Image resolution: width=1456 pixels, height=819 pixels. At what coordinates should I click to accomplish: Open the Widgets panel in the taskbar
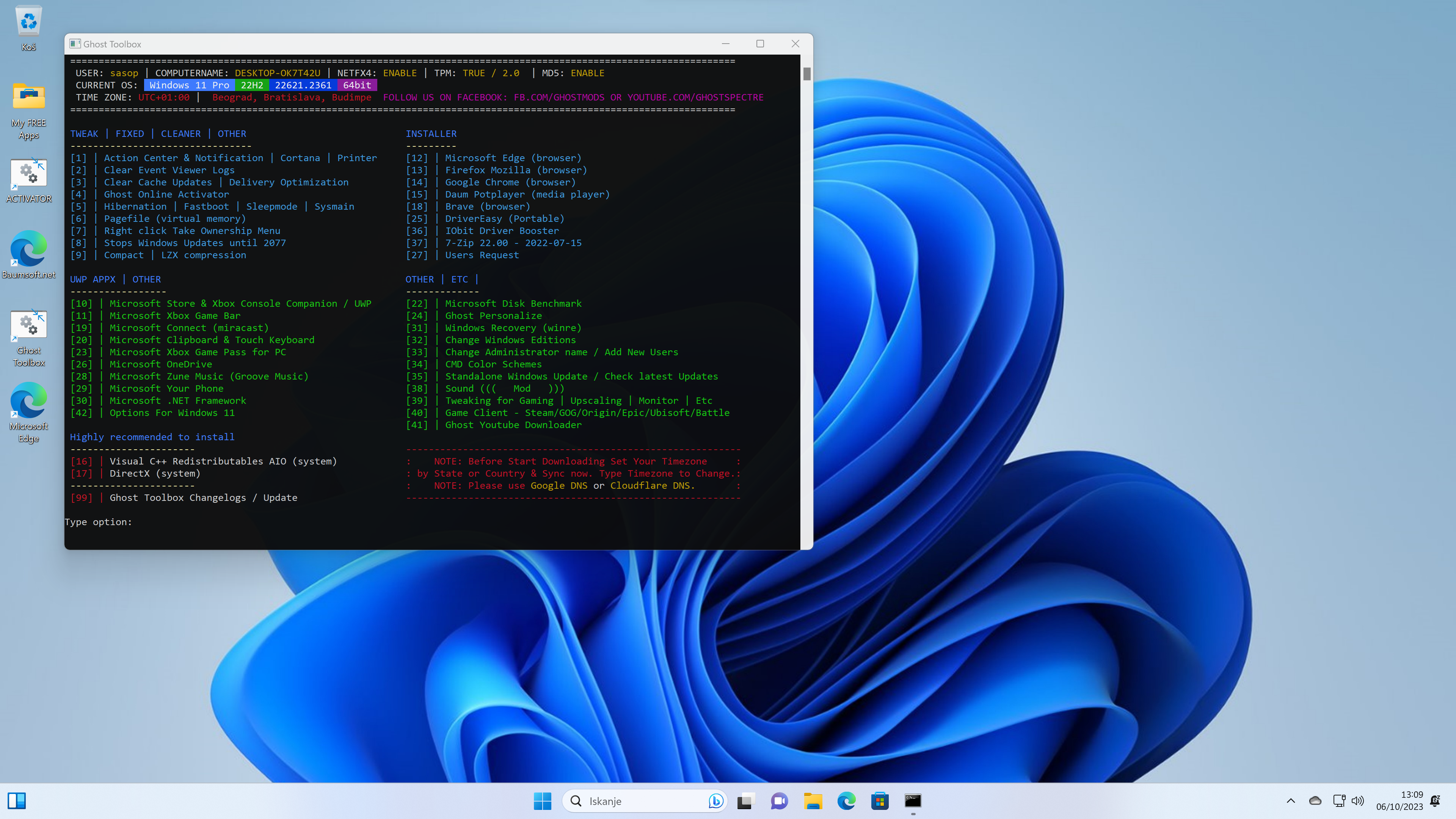(x=17, y=800)
